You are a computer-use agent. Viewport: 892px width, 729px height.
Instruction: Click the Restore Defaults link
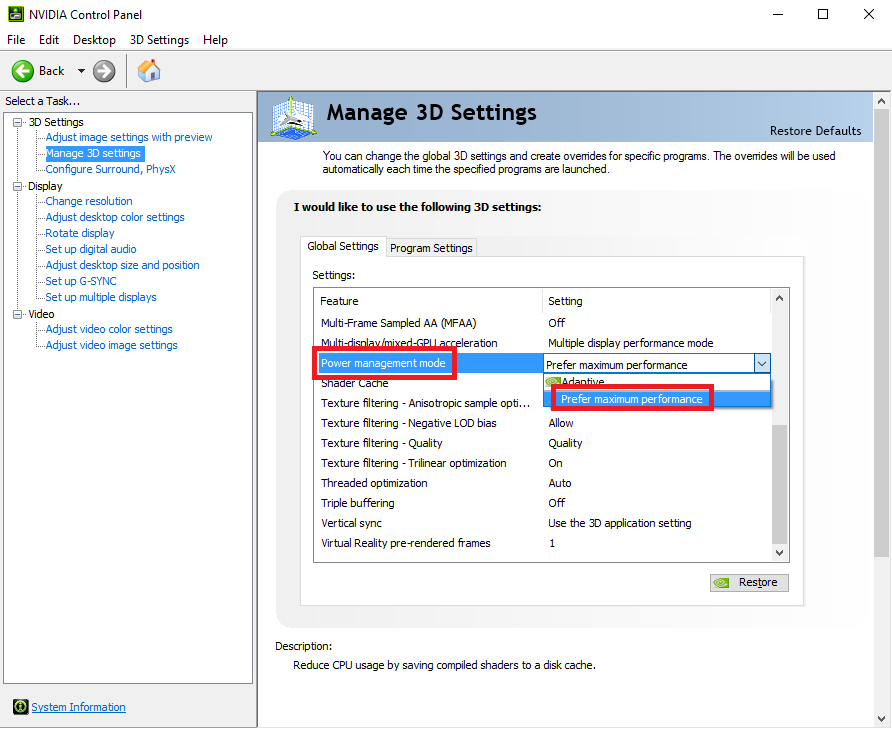click(x=815, y=131)
